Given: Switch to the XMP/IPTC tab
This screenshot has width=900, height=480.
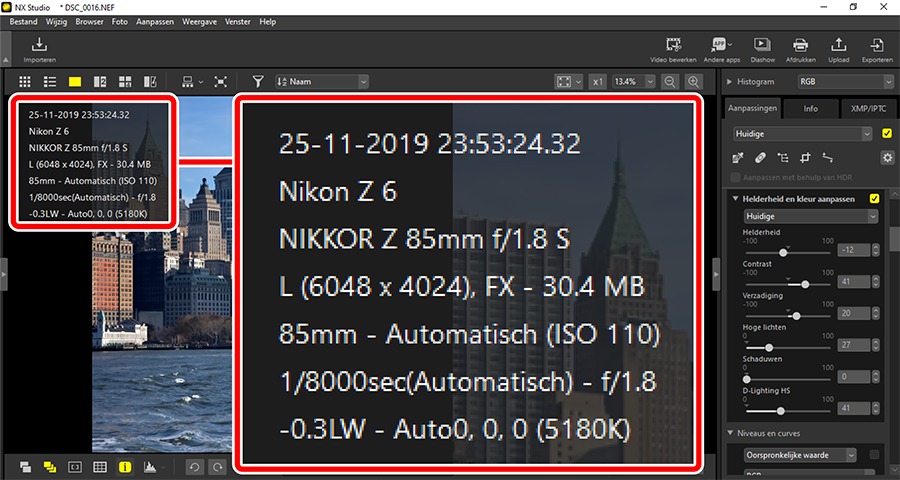Looking at the screenshot, I should pos(868,108).
